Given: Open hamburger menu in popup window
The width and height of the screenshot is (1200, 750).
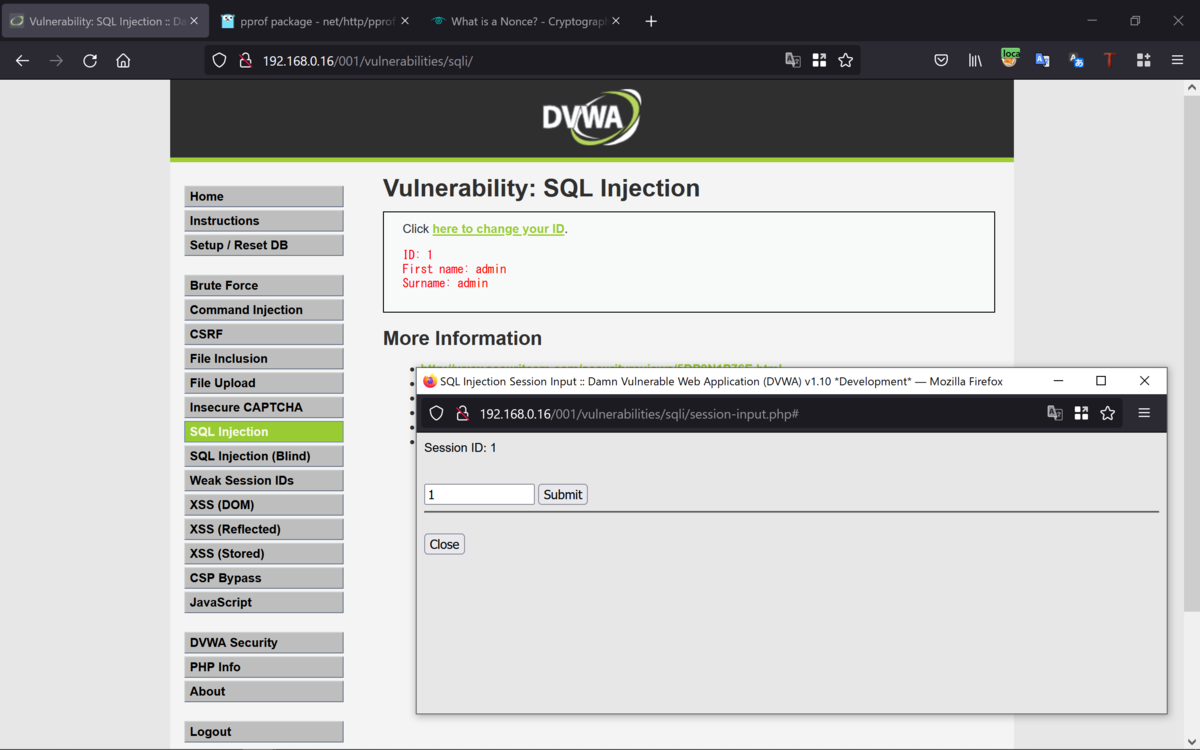Looking at the screenshot, I should [x=1144, y=413].
